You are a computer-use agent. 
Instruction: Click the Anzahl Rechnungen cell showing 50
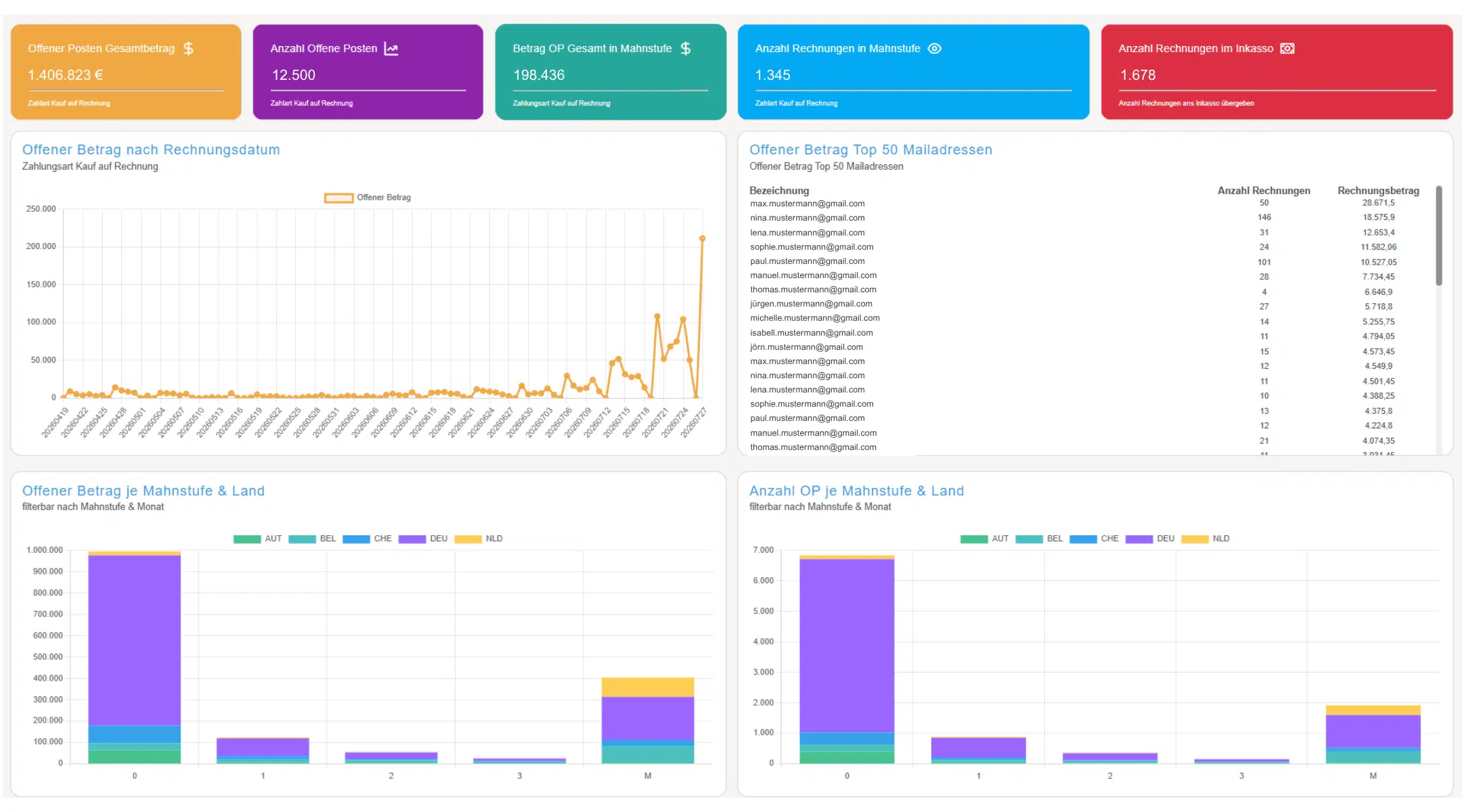1264,203
